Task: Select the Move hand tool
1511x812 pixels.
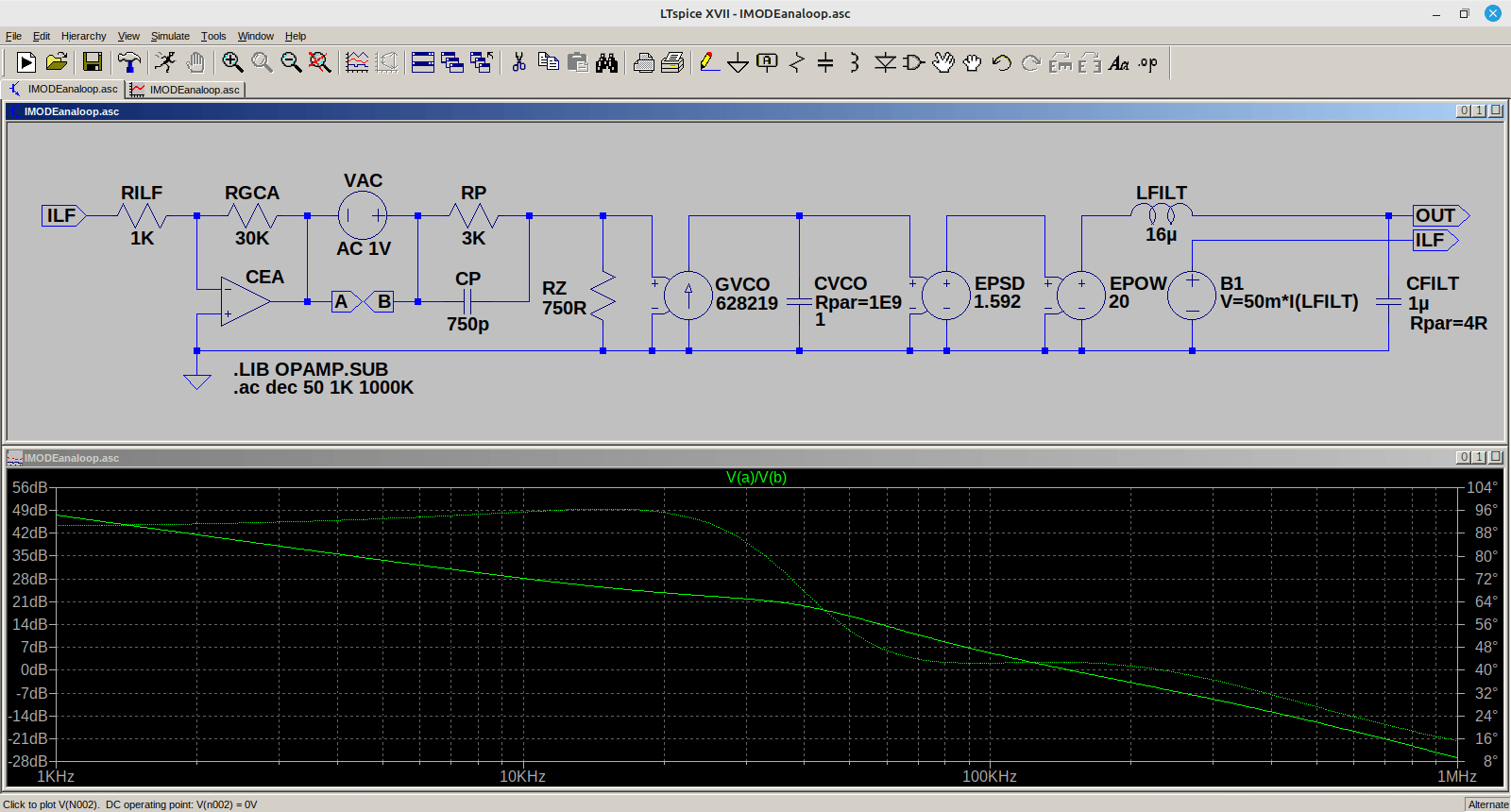Action: [943, 62]
